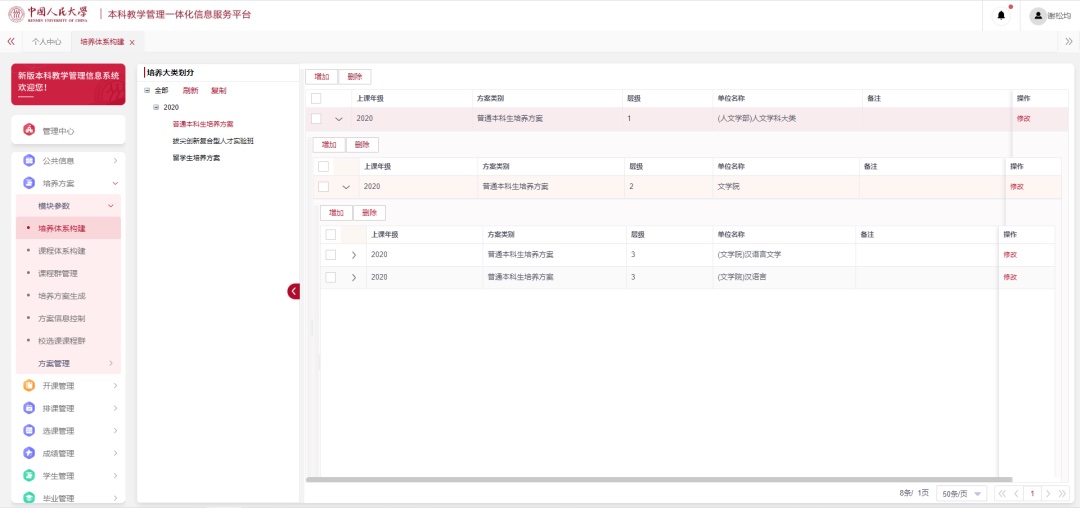Click the double-left arrow beside the tabs

pos(11,41)
